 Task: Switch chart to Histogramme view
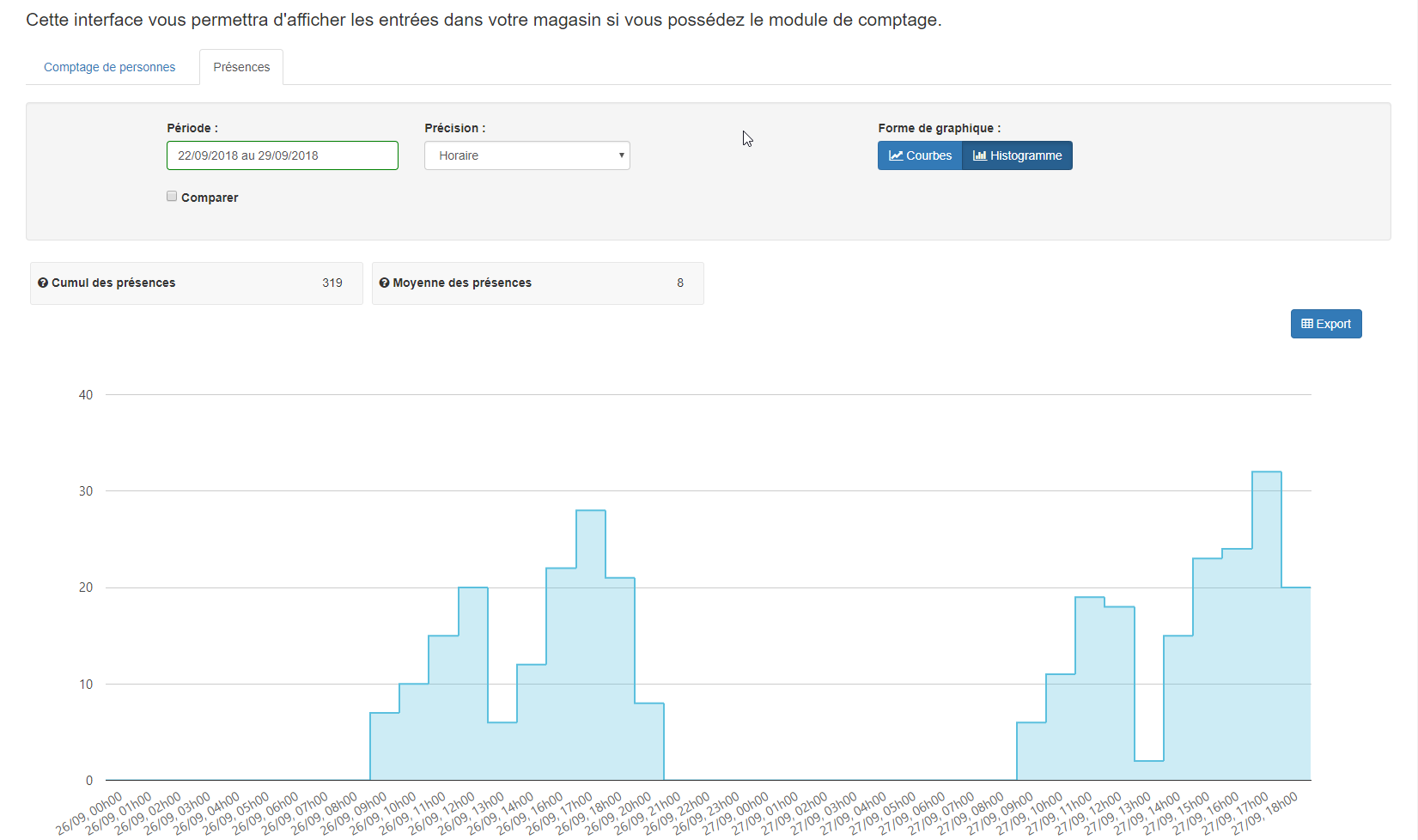(x=1018, y=155)
